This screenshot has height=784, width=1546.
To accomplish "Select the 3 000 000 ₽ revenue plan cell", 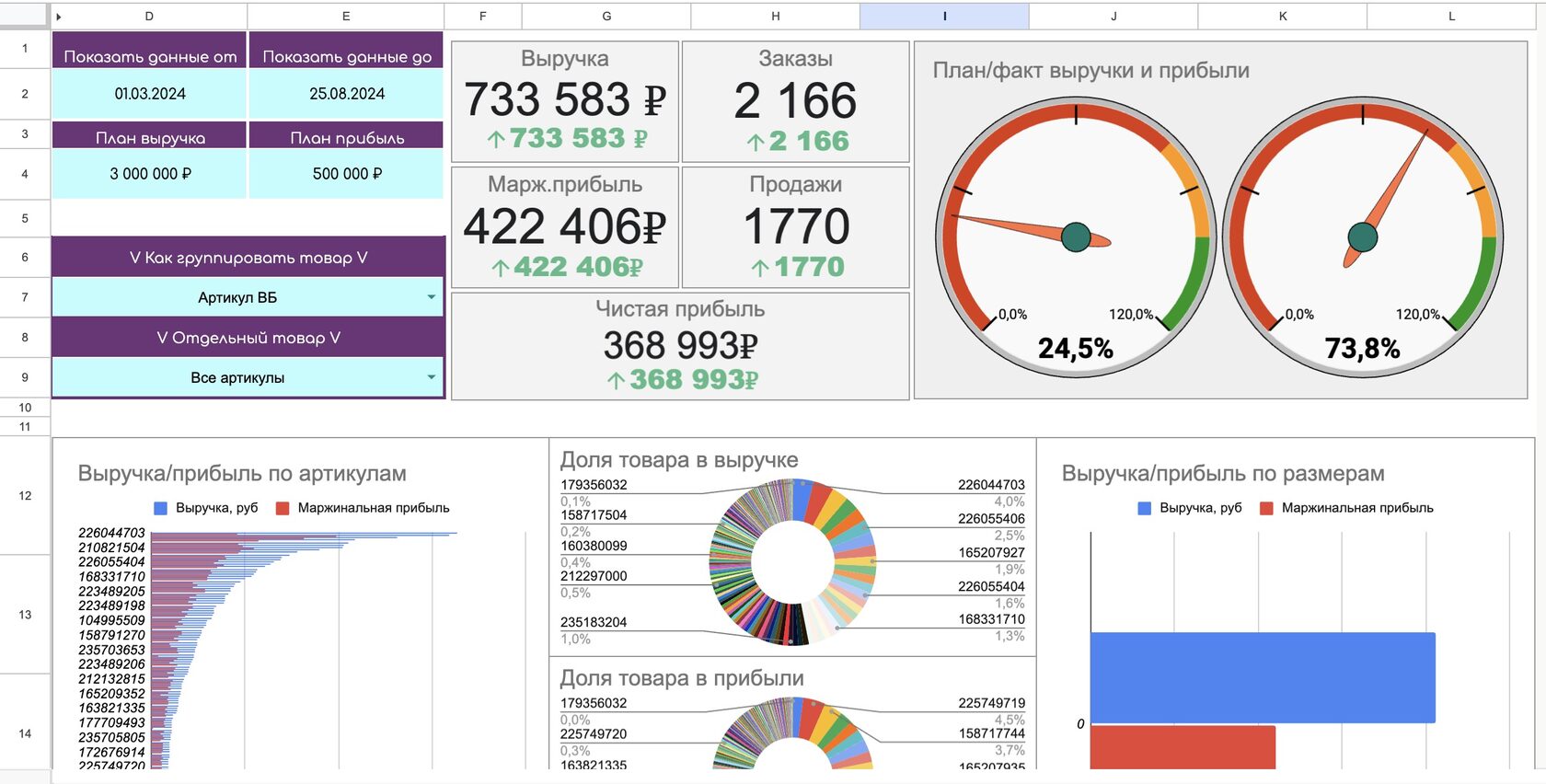I will coord(150,174).
